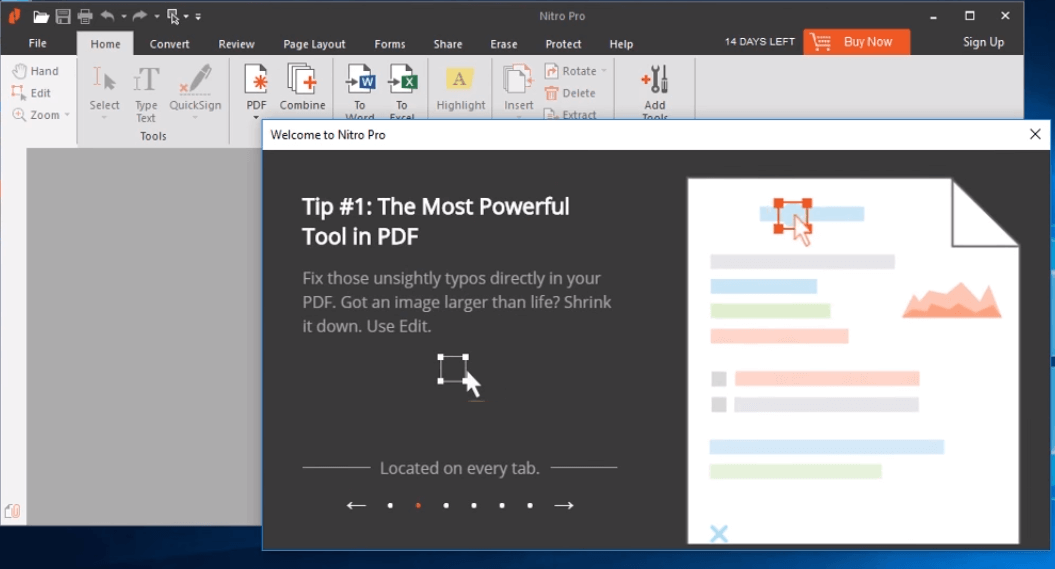The image size is (1055, 569).
Task: Select the fifth tip pagination dot
Action: coord(502,506)
